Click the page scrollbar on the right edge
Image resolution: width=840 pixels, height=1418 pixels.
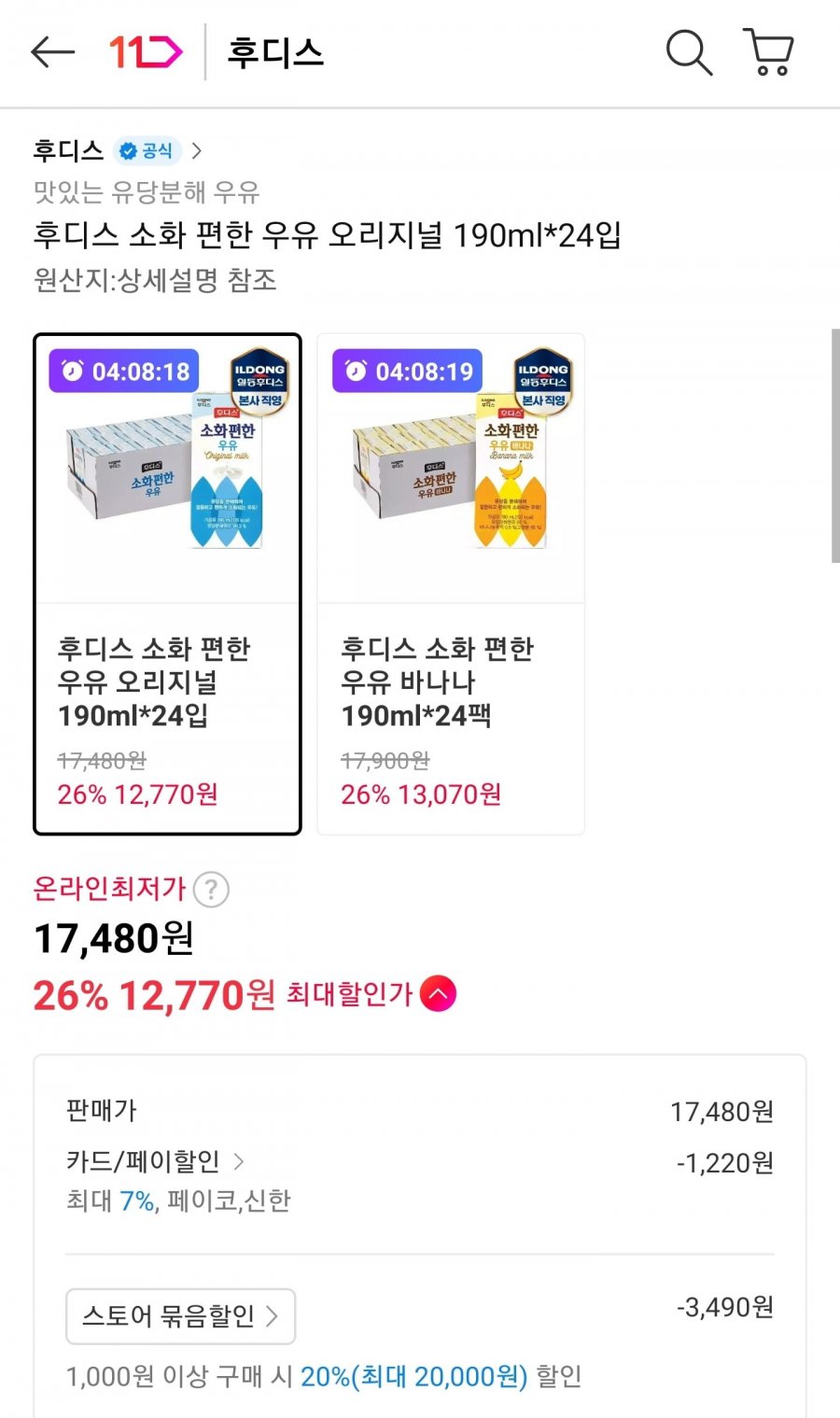click(x=834, y=445)
